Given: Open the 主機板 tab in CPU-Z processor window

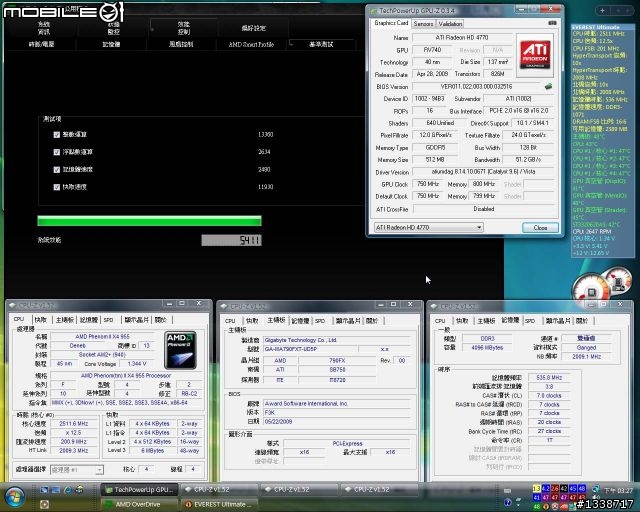Looking at the screenshot, I should (x=64, y=320).
